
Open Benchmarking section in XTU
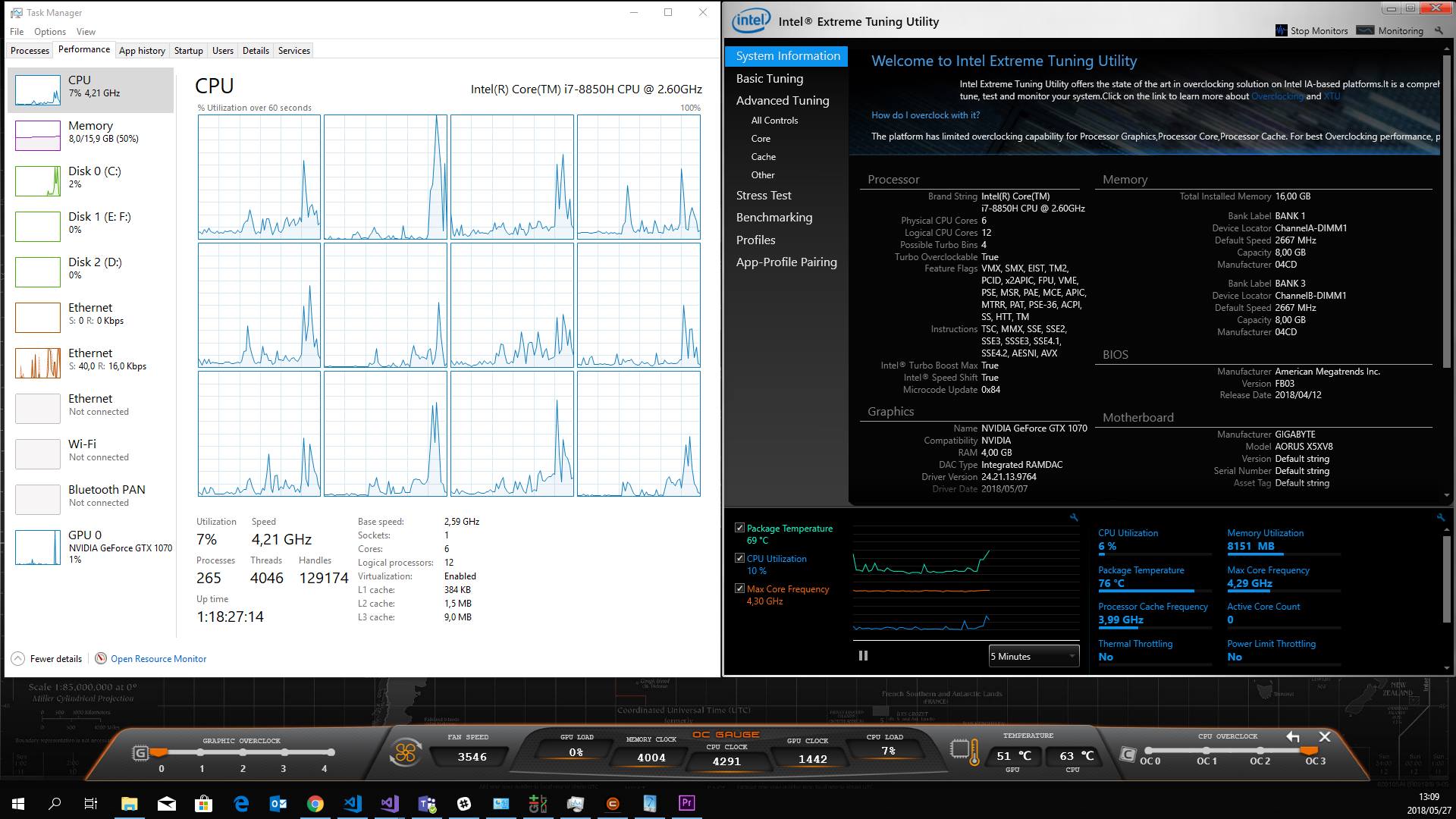point(774,218)
